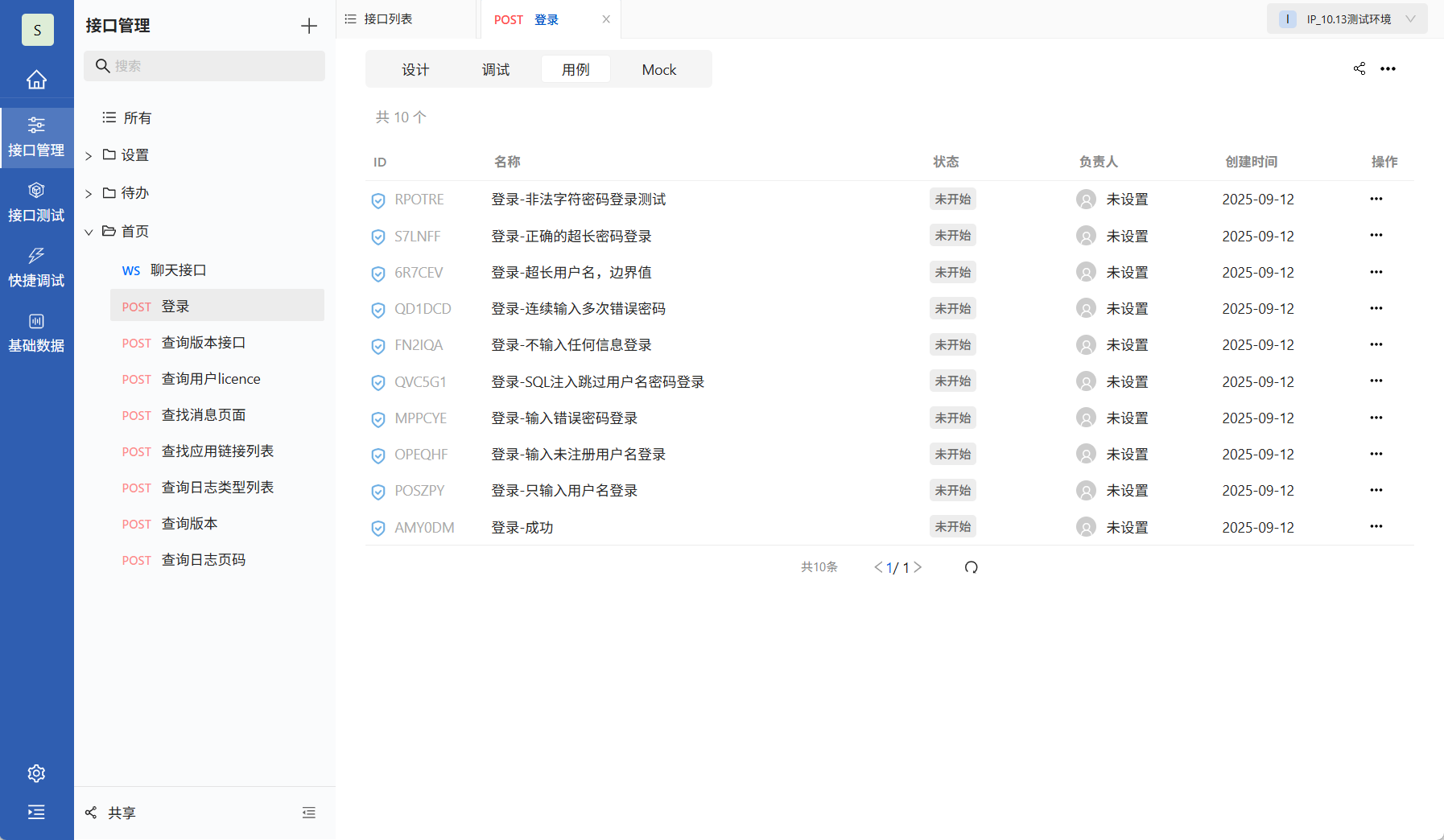The width and height of the screenshot is (1444, 840).
Task: Switch to the 调试 tab
Action: 496,69
